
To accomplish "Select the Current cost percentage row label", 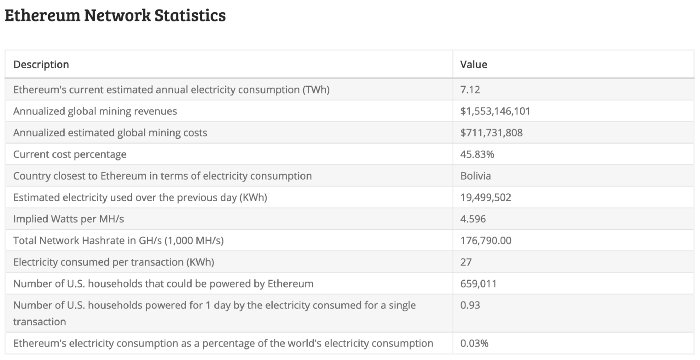I will [70, 154].
